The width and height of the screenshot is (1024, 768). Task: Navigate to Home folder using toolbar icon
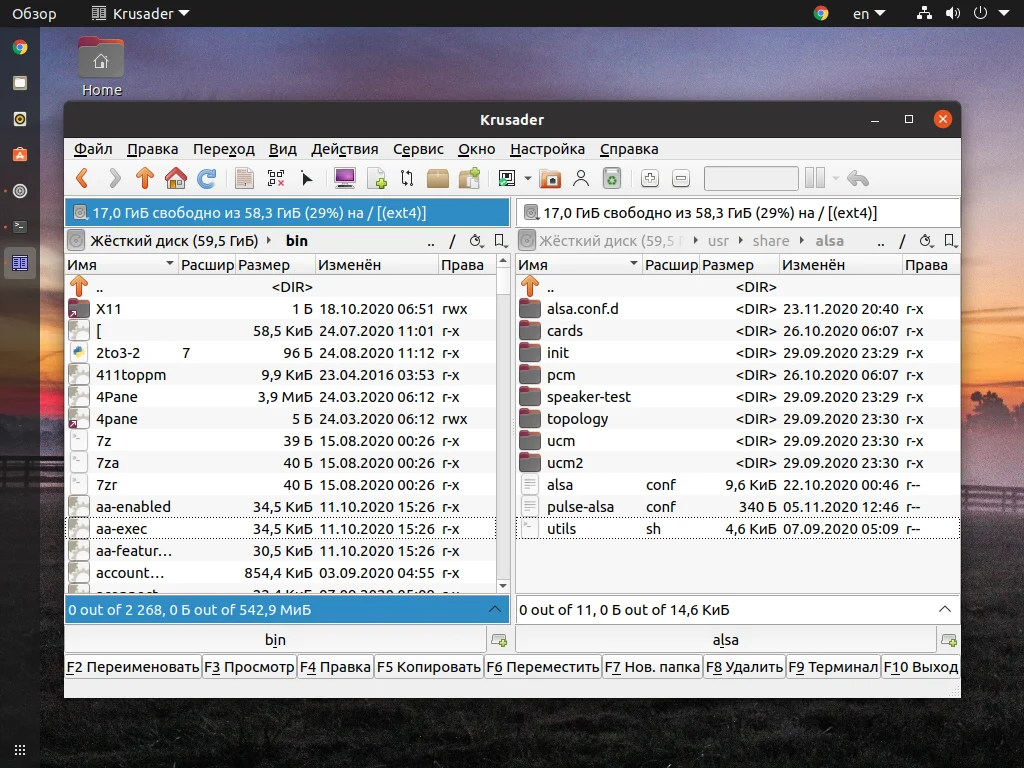click(x=175, y=178)
